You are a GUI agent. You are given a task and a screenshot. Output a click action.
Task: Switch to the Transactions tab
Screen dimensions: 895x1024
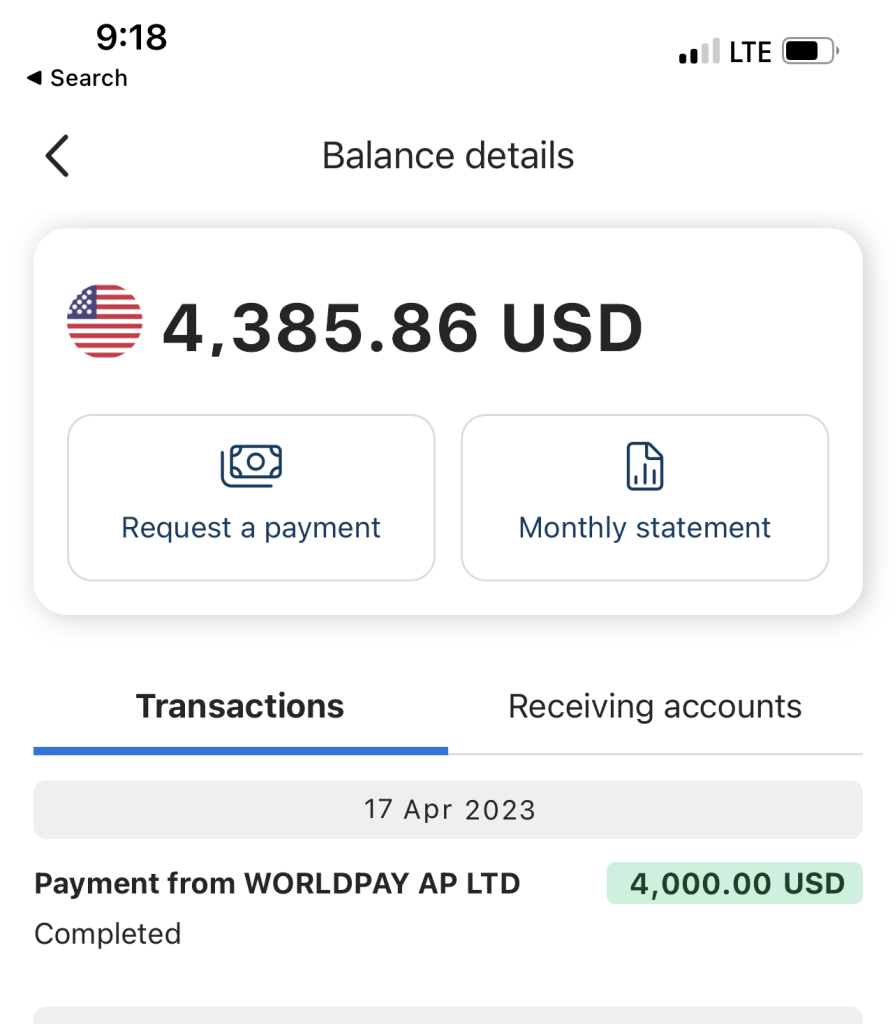240,706
